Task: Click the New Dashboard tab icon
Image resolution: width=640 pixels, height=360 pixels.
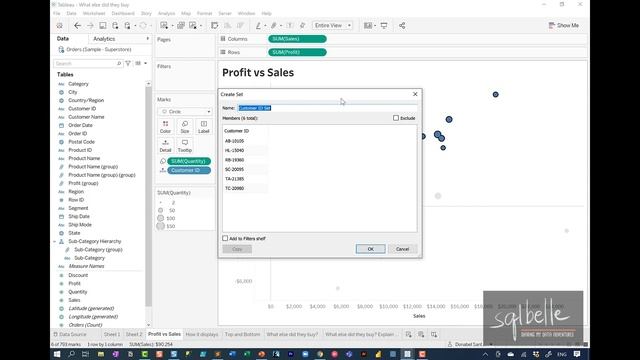Action: (x=421, y=334)
